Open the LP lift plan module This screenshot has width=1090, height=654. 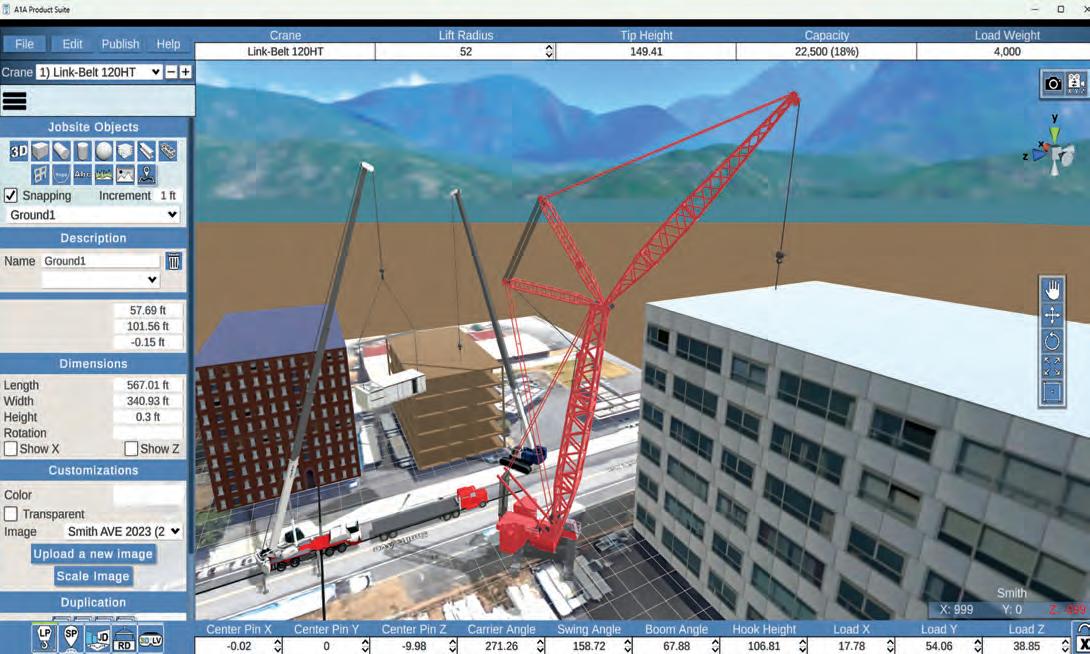[44, 638]
